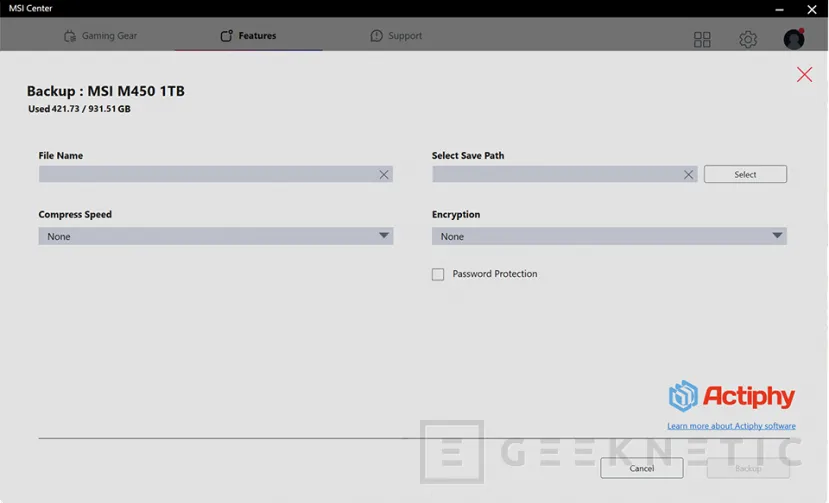829x503 pixels.
Task: Open settings via the gear icon
Action: pos(748,39)
